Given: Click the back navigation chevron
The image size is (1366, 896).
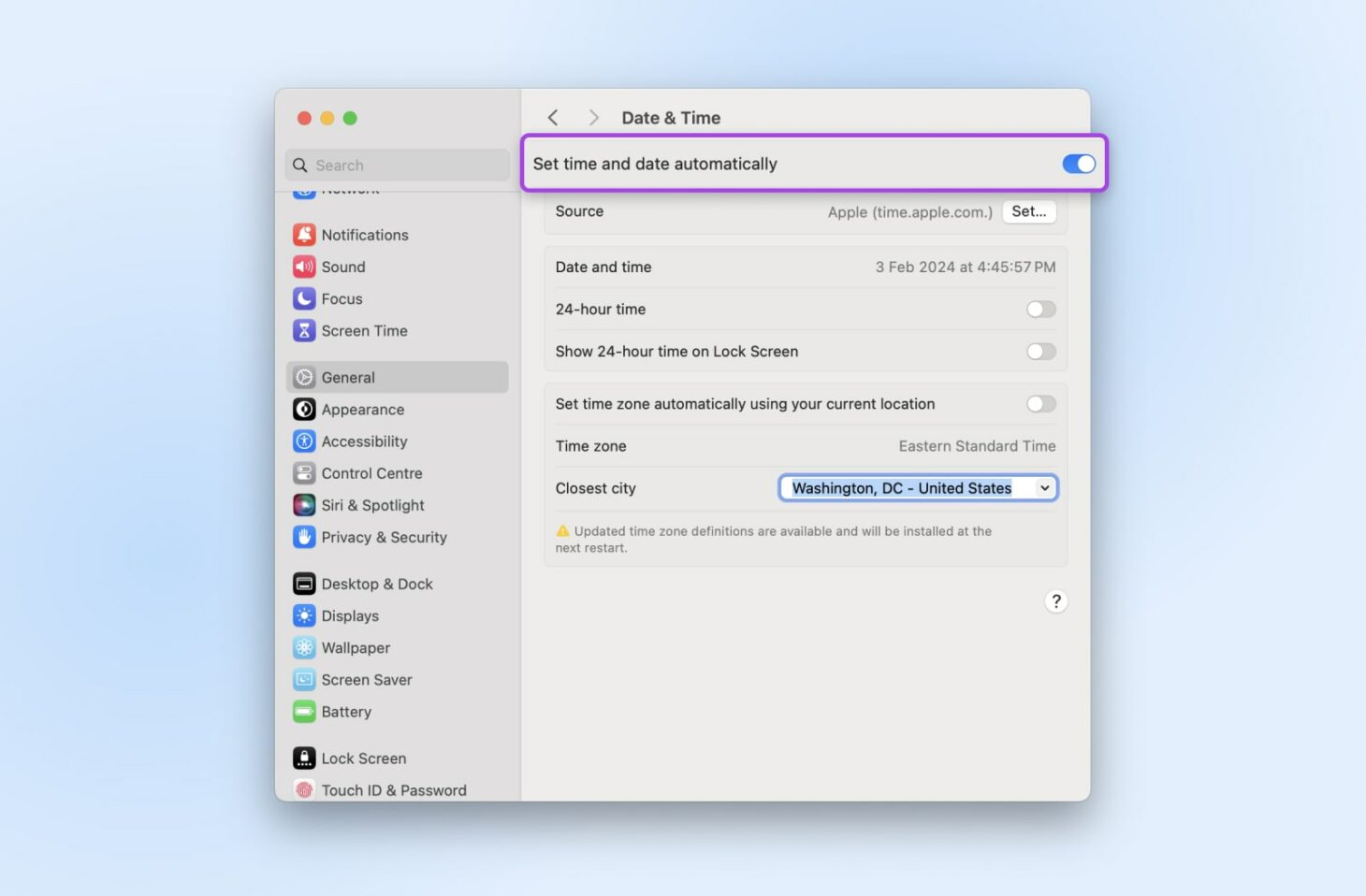Looking at the screenshot, I should (553, 117).
